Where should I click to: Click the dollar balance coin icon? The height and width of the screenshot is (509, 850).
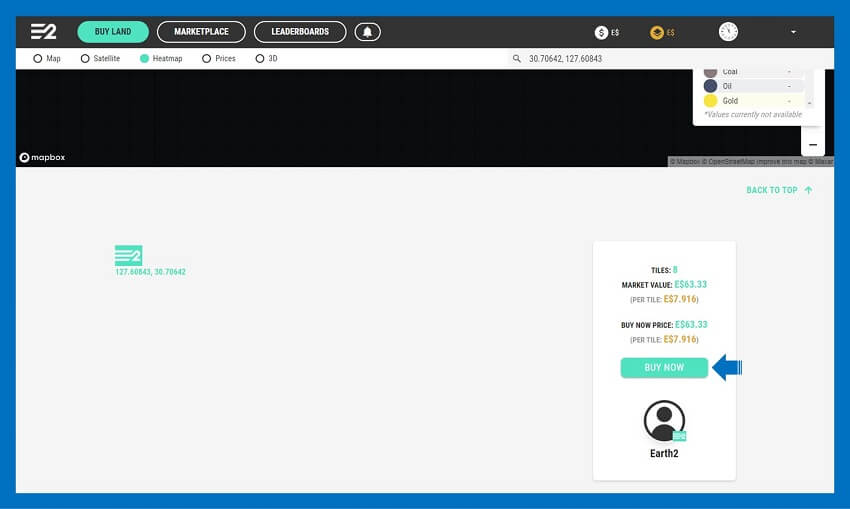601,33
